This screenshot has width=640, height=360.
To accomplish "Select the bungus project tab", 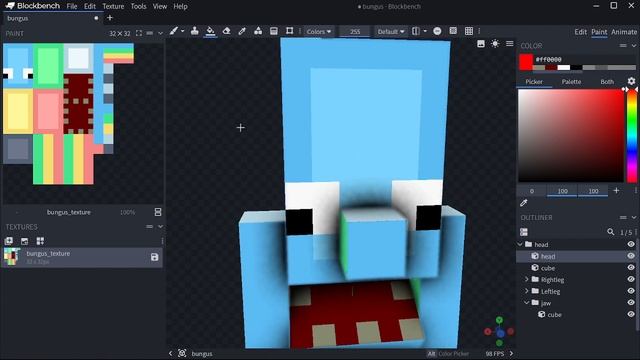I will pyautogui.click(x=53, y=18).
